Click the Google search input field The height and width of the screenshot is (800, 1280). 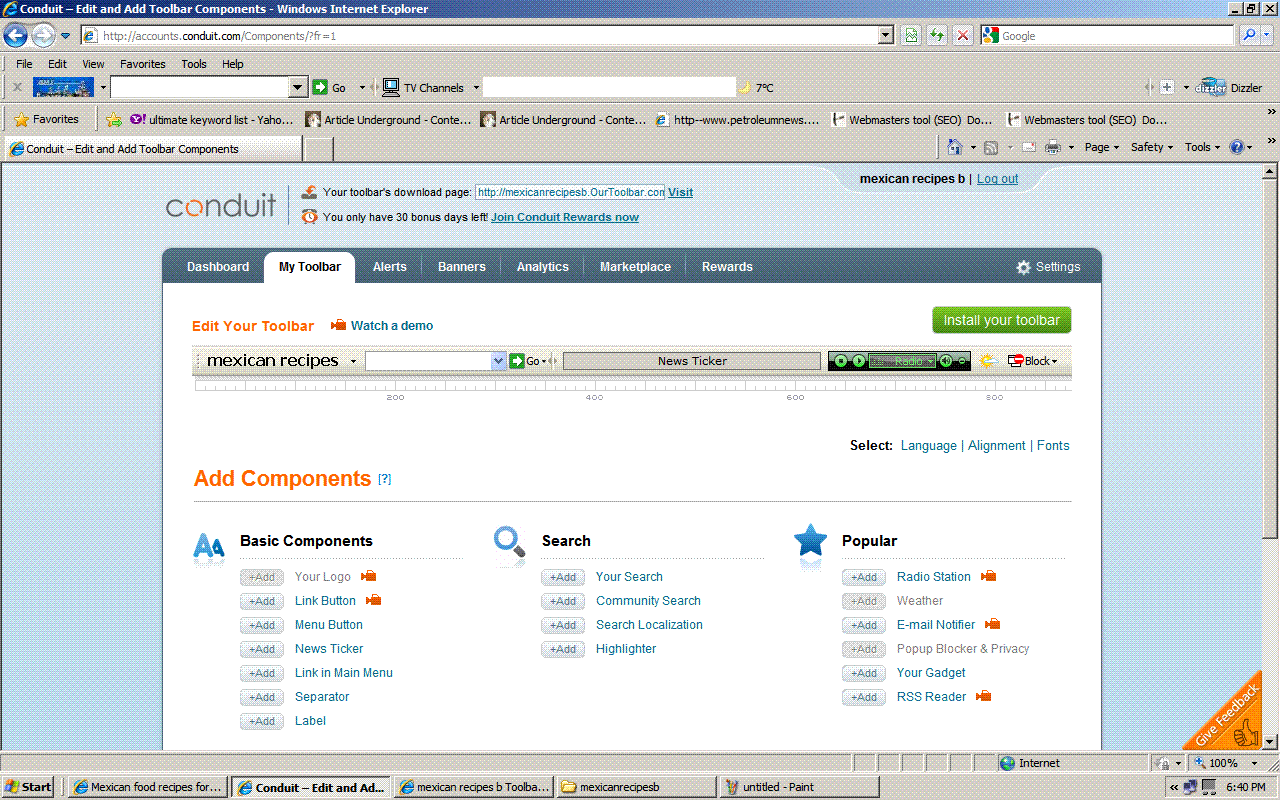tap(1108, 36)
